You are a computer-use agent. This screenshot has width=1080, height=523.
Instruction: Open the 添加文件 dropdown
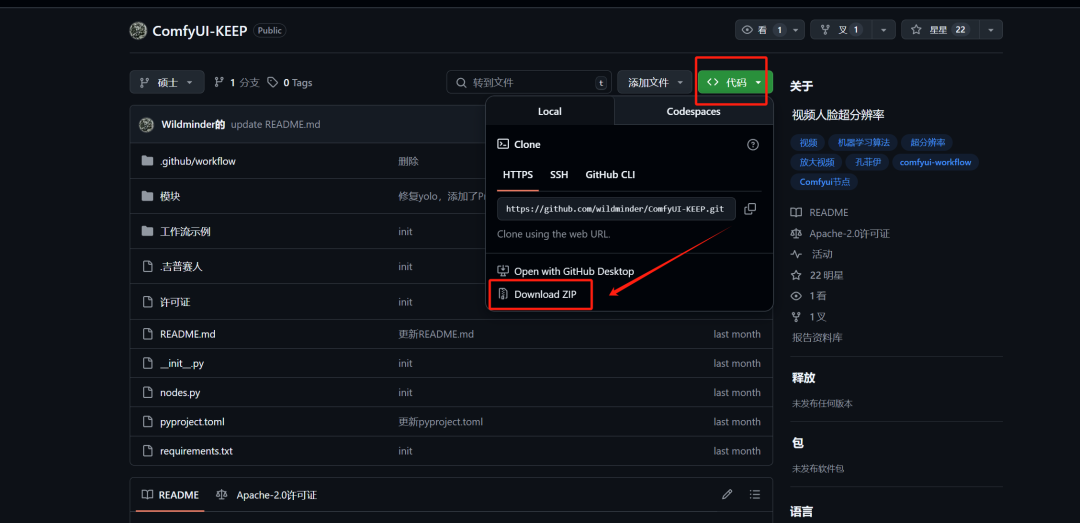[x=654, y=82]
